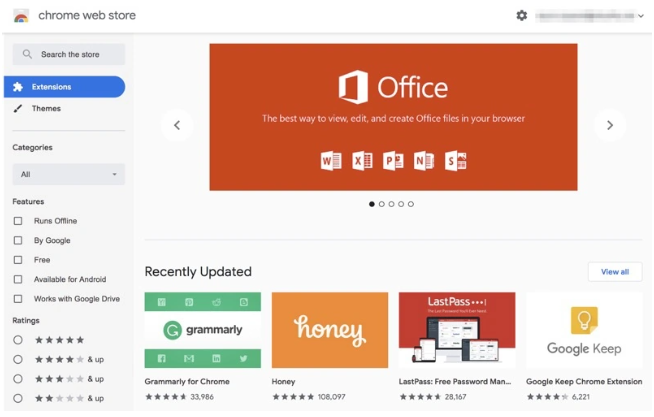The image size is (654, 417).
Task: Click the Sway icon in Office banner
Action: [x=455, y=161]
